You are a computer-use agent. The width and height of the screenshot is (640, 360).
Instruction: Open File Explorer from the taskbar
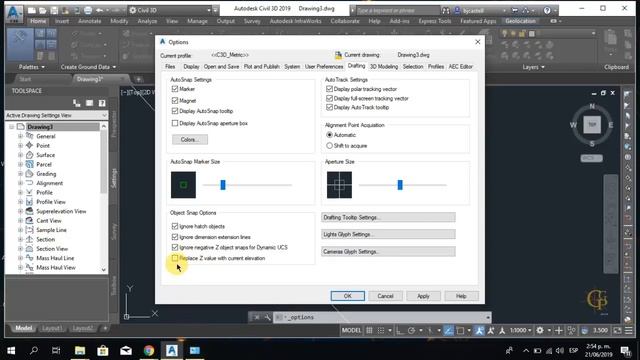(x=80, y=350)
